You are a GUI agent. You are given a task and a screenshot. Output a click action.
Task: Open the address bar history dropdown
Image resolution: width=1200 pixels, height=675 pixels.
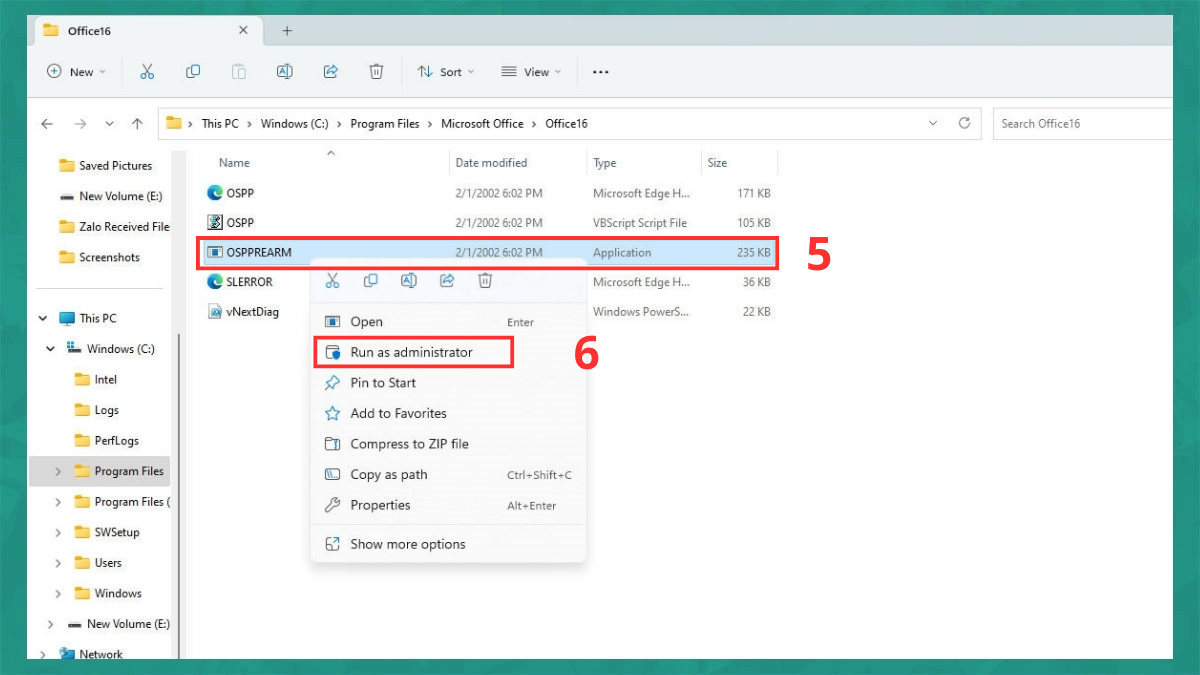[933, 123]
